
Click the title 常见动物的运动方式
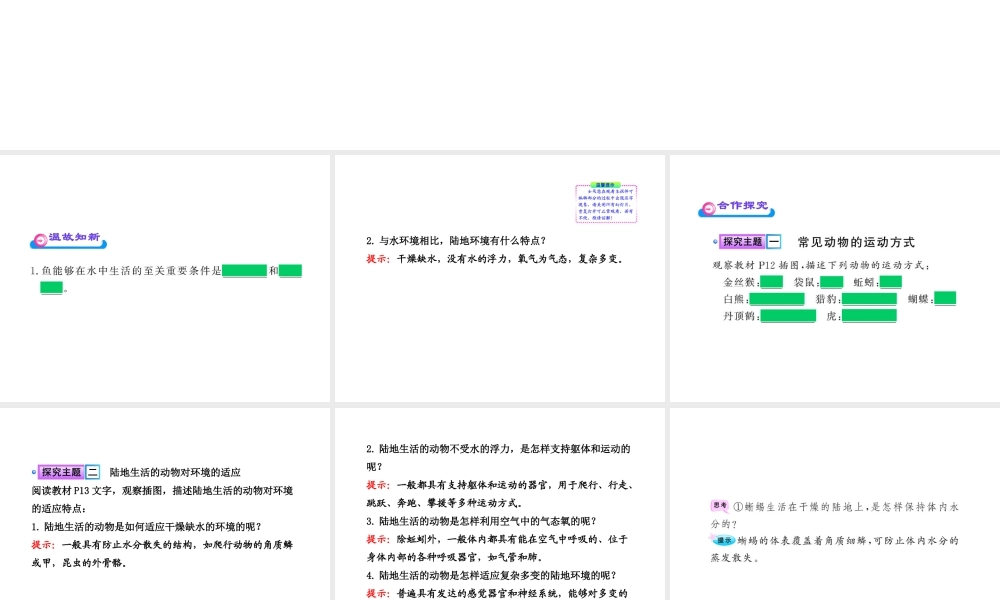[x=856, y=242]
